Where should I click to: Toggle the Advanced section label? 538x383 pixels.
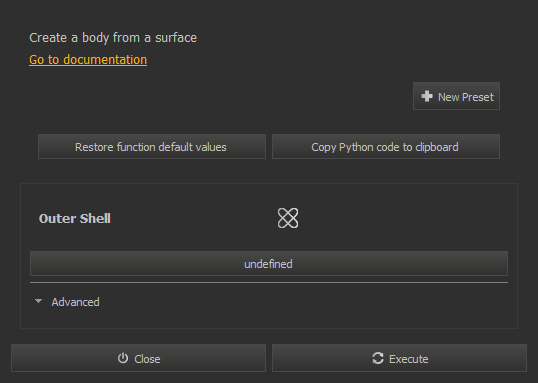[75, 302]
